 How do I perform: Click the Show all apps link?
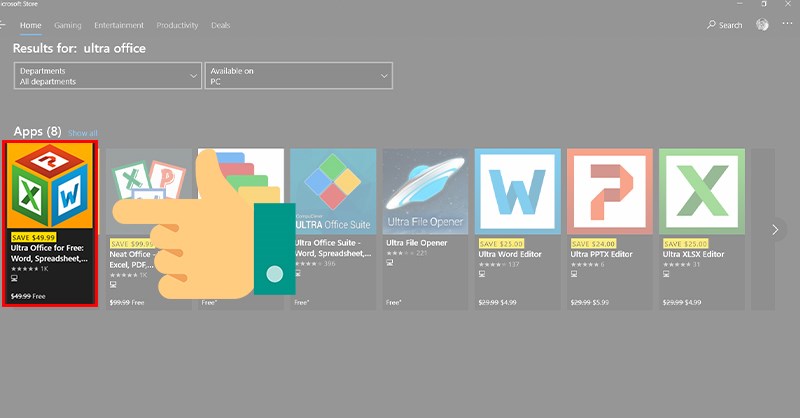pos(83,133)
